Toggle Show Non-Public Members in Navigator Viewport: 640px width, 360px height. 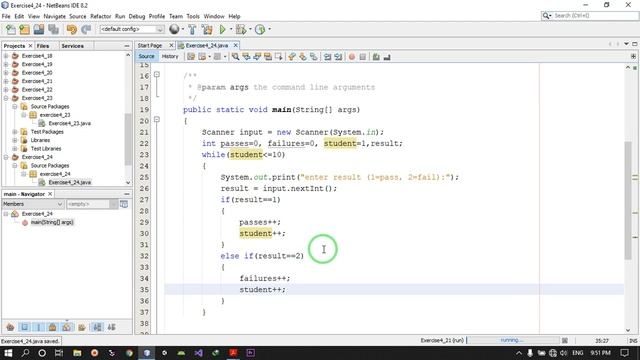click(x=53, y=327)
